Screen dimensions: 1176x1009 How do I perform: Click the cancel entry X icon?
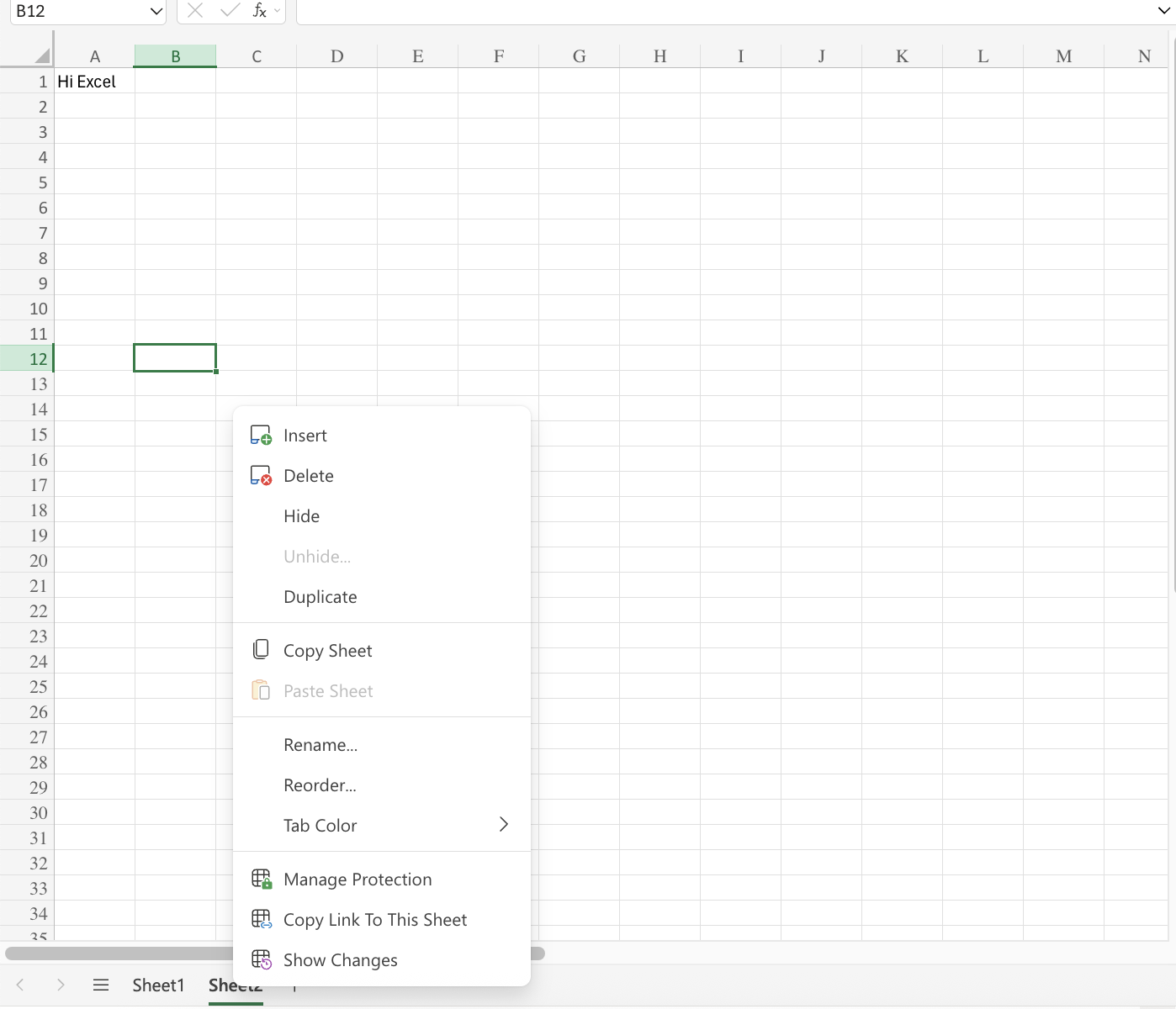(x=195, y=11)
